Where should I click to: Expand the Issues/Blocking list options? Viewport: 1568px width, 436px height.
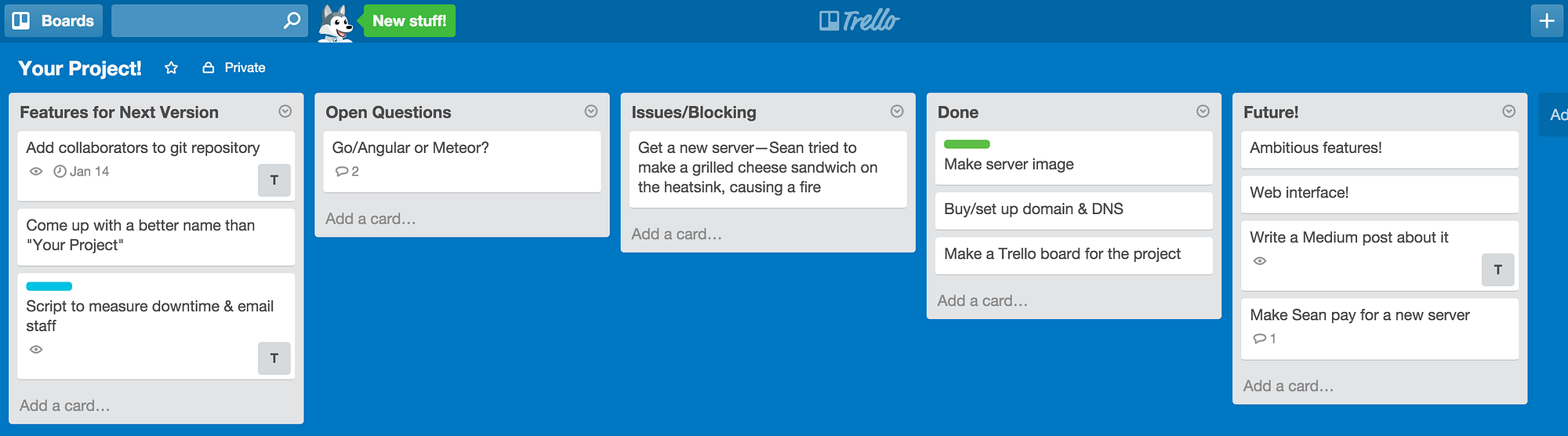[x=897, y=111]
